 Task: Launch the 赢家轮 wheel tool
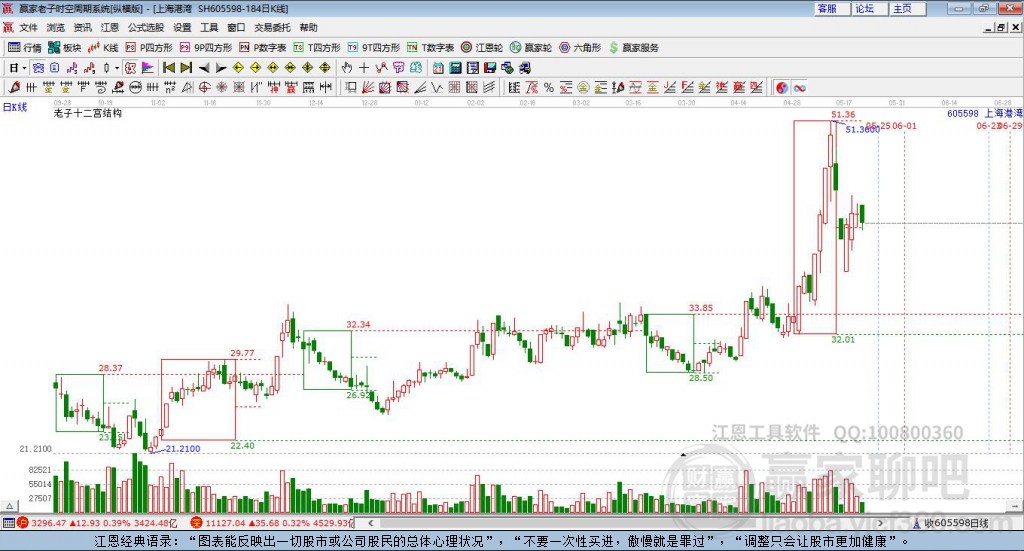tap(531, 48)
